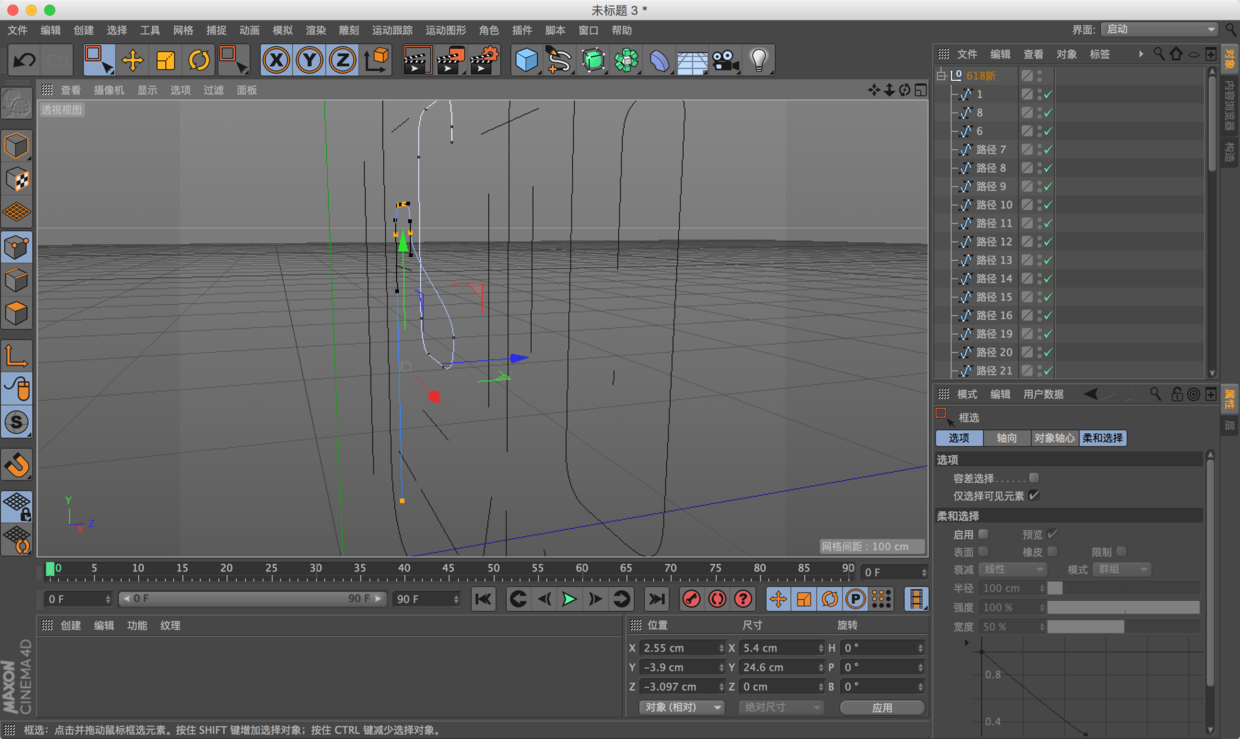
Task: Open the spline pen tool
Action: pyautogui.click(x=559, y=61)
